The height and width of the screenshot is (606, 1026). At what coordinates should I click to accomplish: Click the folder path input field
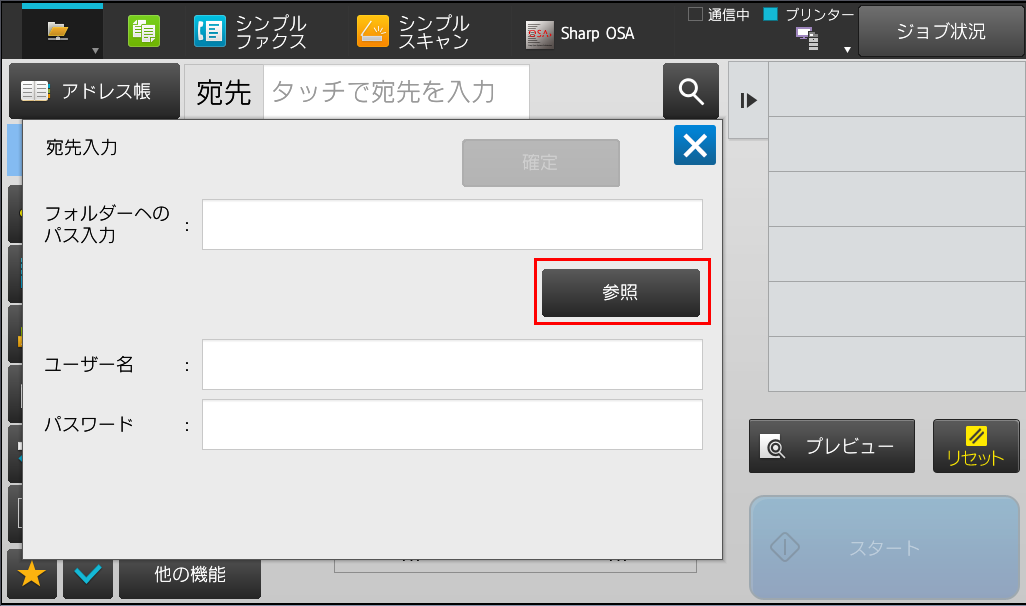coord(452,224)
